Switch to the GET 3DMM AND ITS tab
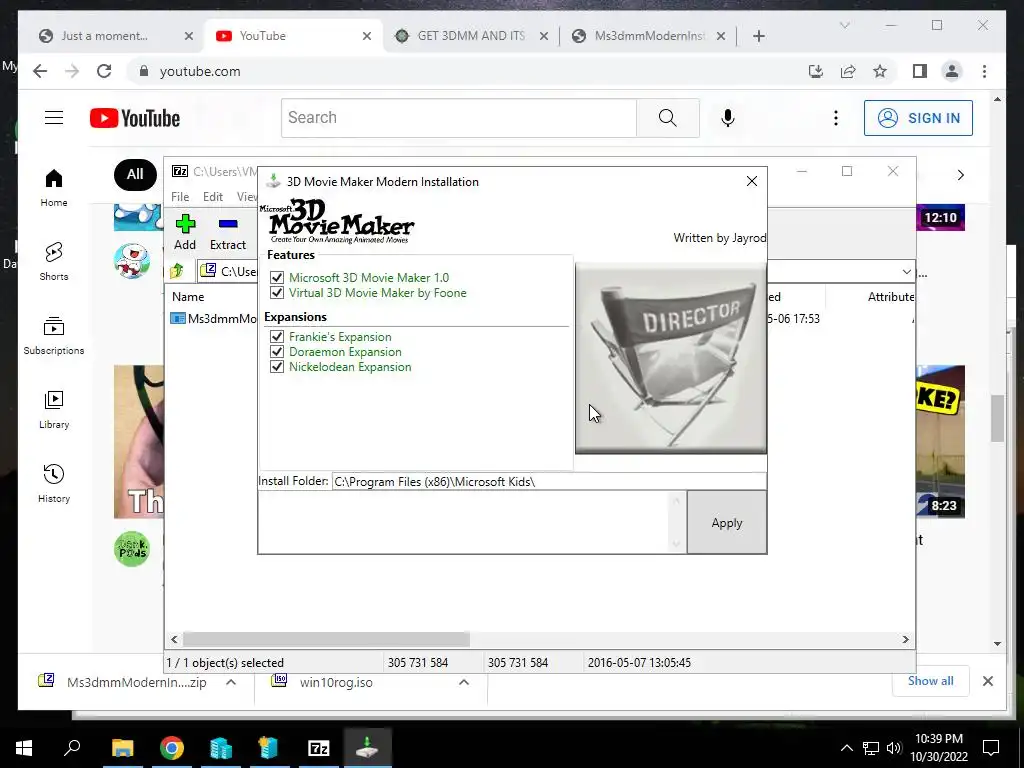The width and height of the screenshot is (1024, 768). pos(471,36)
